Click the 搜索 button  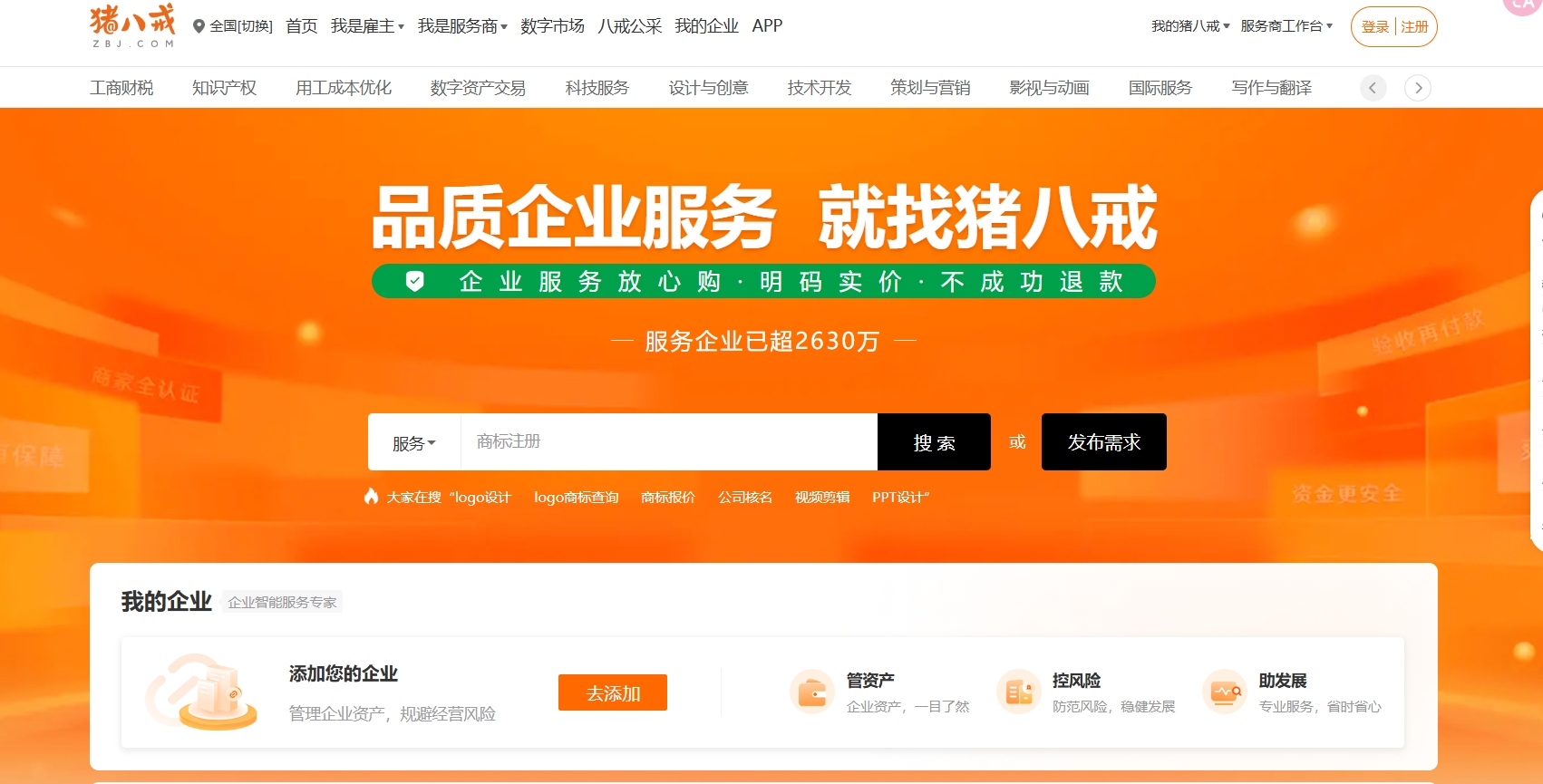point(934,442)
